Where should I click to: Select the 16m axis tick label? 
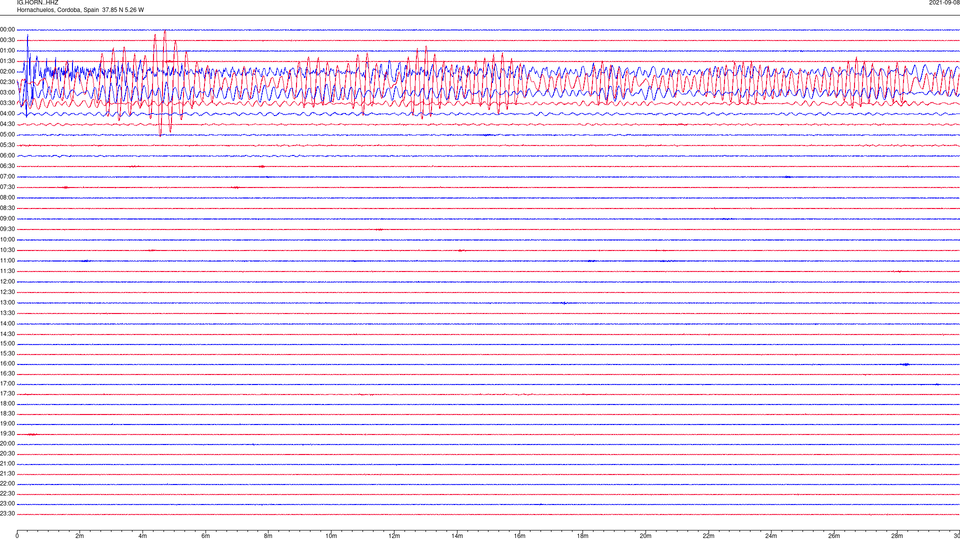point(520,536)
